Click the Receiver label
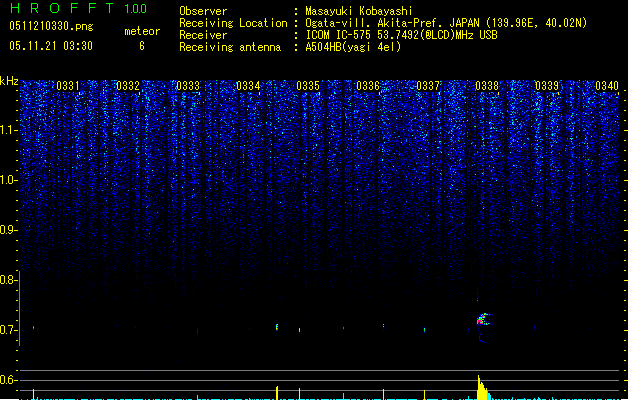This screenshot has height=400, width=629. tap(203, 35)
